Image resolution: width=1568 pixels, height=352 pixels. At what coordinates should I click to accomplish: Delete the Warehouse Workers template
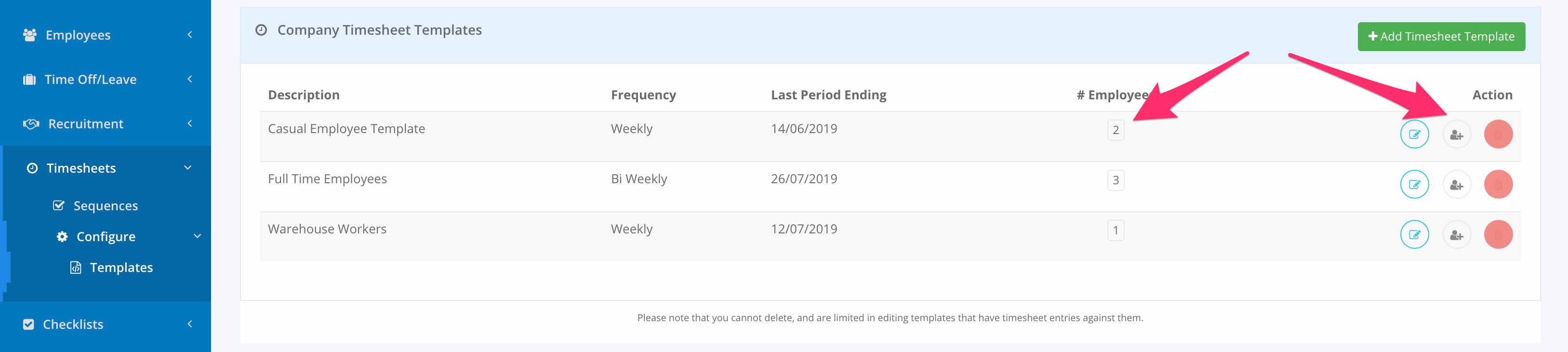pyautogui.click(x=1498, y=234)
